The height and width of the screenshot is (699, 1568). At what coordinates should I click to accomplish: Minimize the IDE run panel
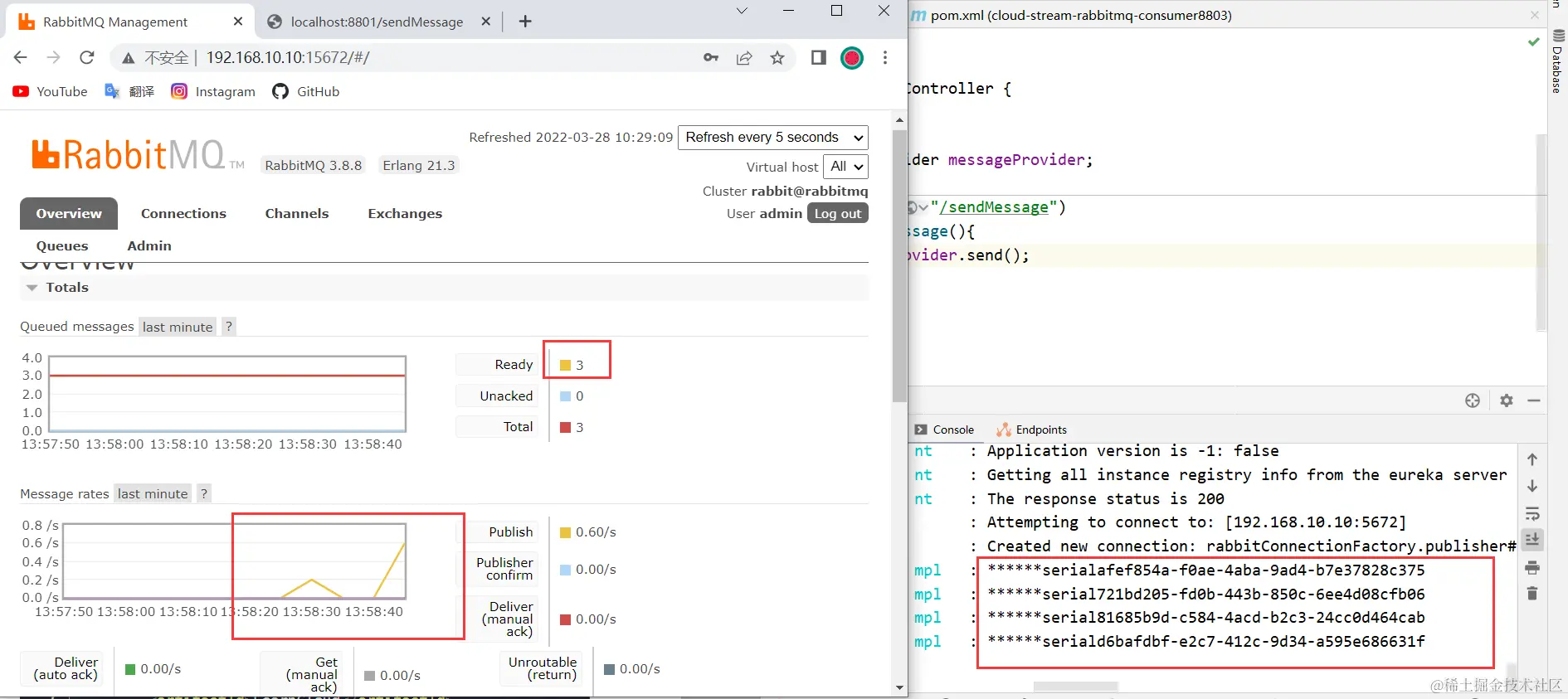pyautogui.click(x=1534, y=400)
